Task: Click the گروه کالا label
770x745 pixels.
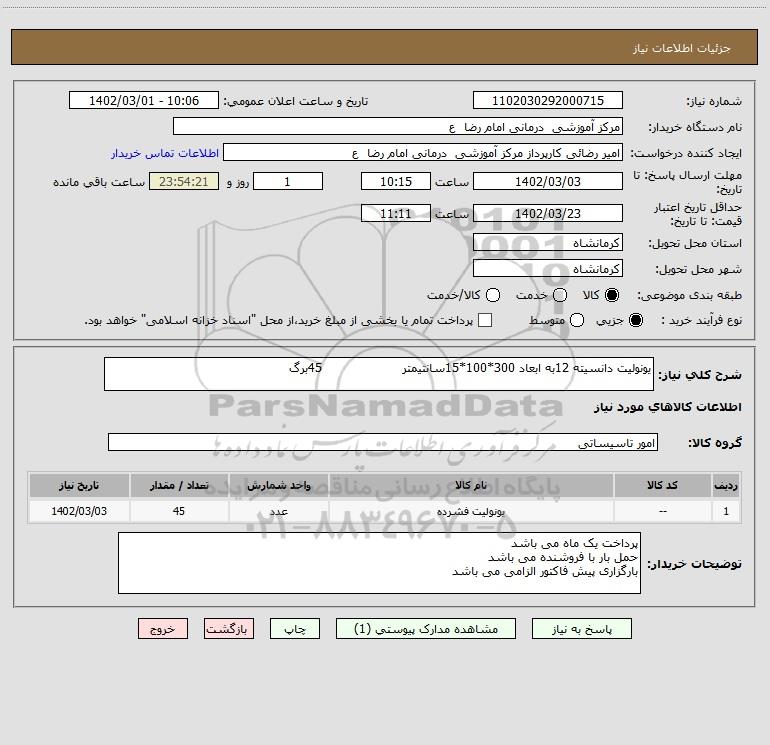Action: 715,443
